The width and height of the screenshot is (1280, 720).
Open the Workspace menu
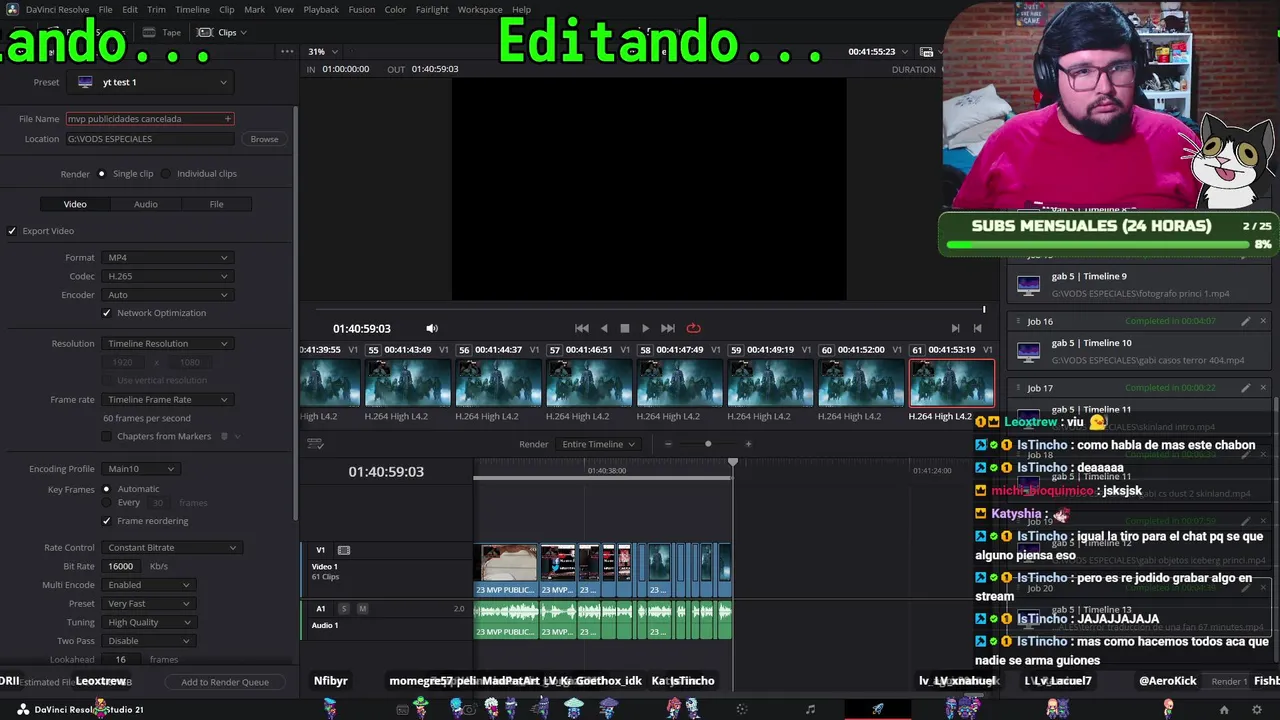coord(480,9)
